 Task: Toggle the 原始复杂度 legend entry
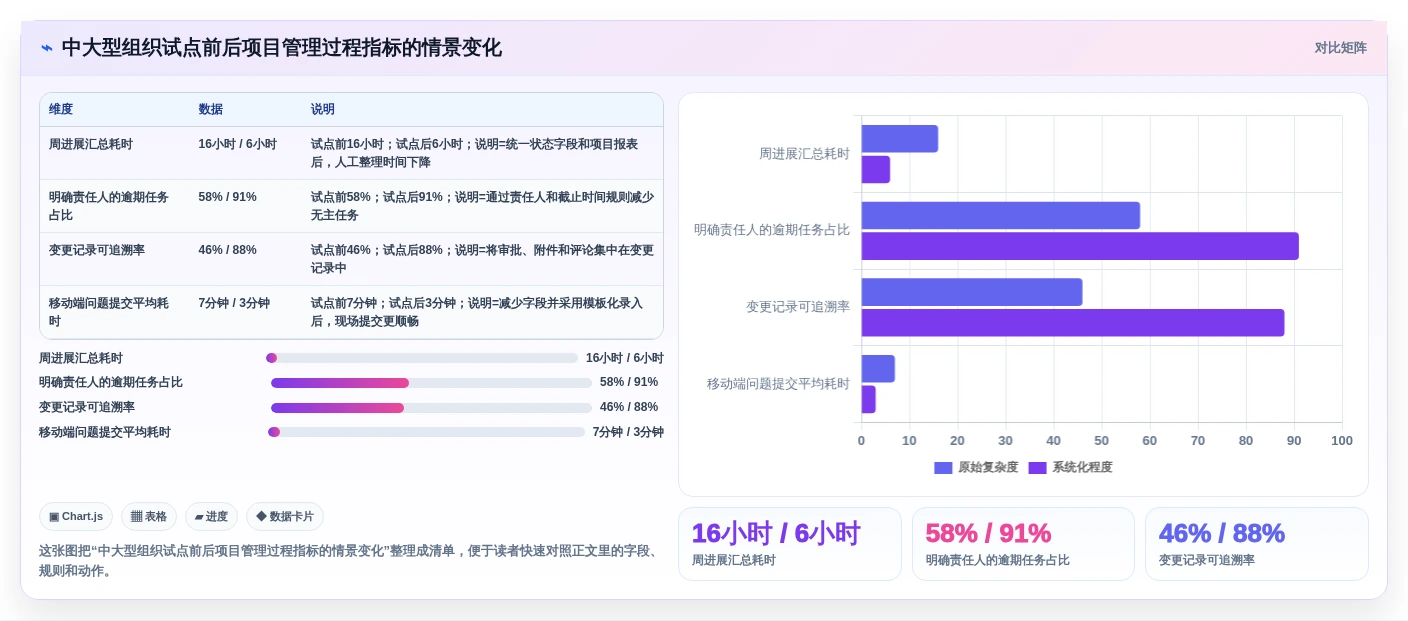point(976,467)
